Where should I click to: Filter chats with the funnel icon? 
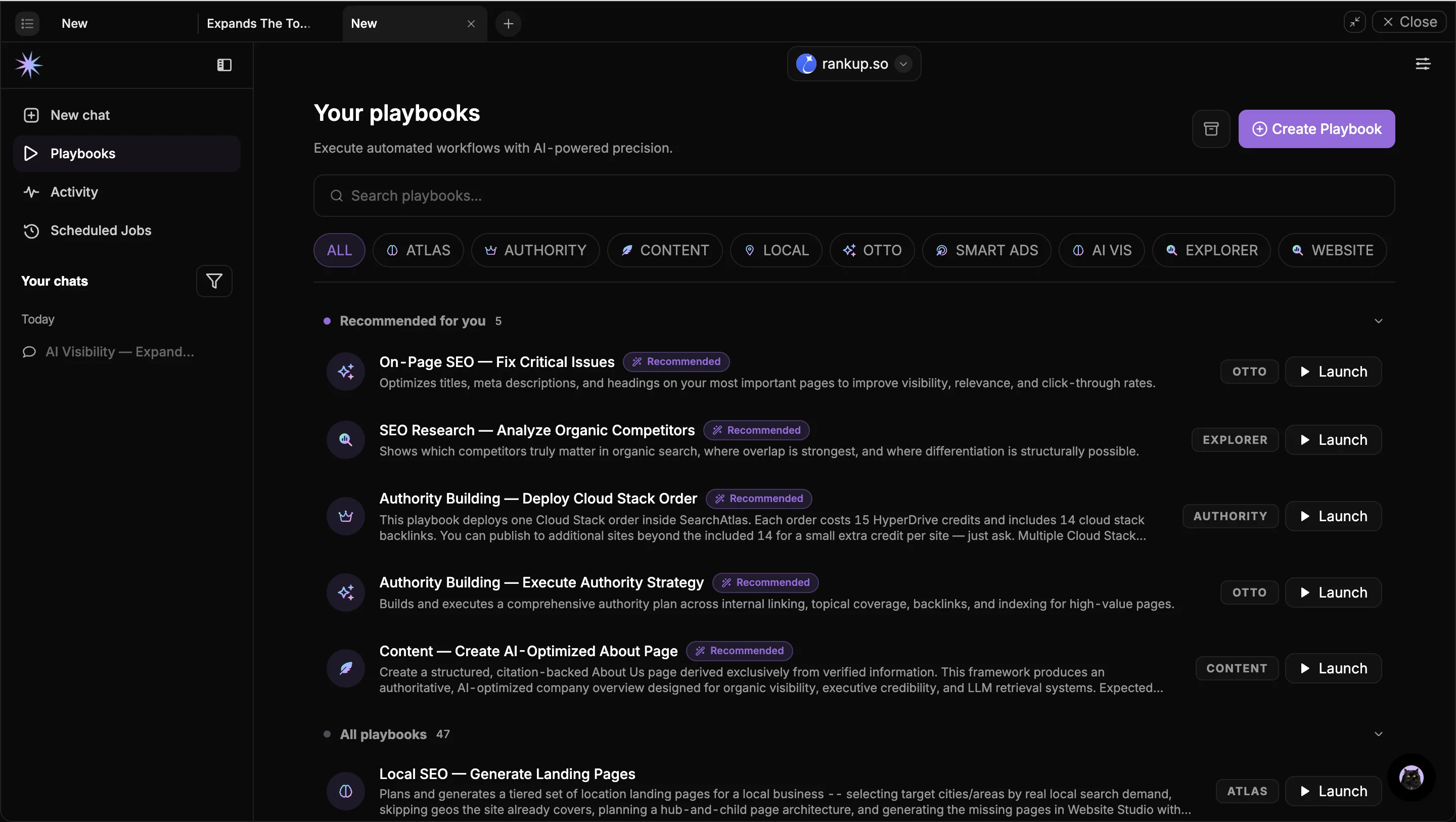point(214,281)
